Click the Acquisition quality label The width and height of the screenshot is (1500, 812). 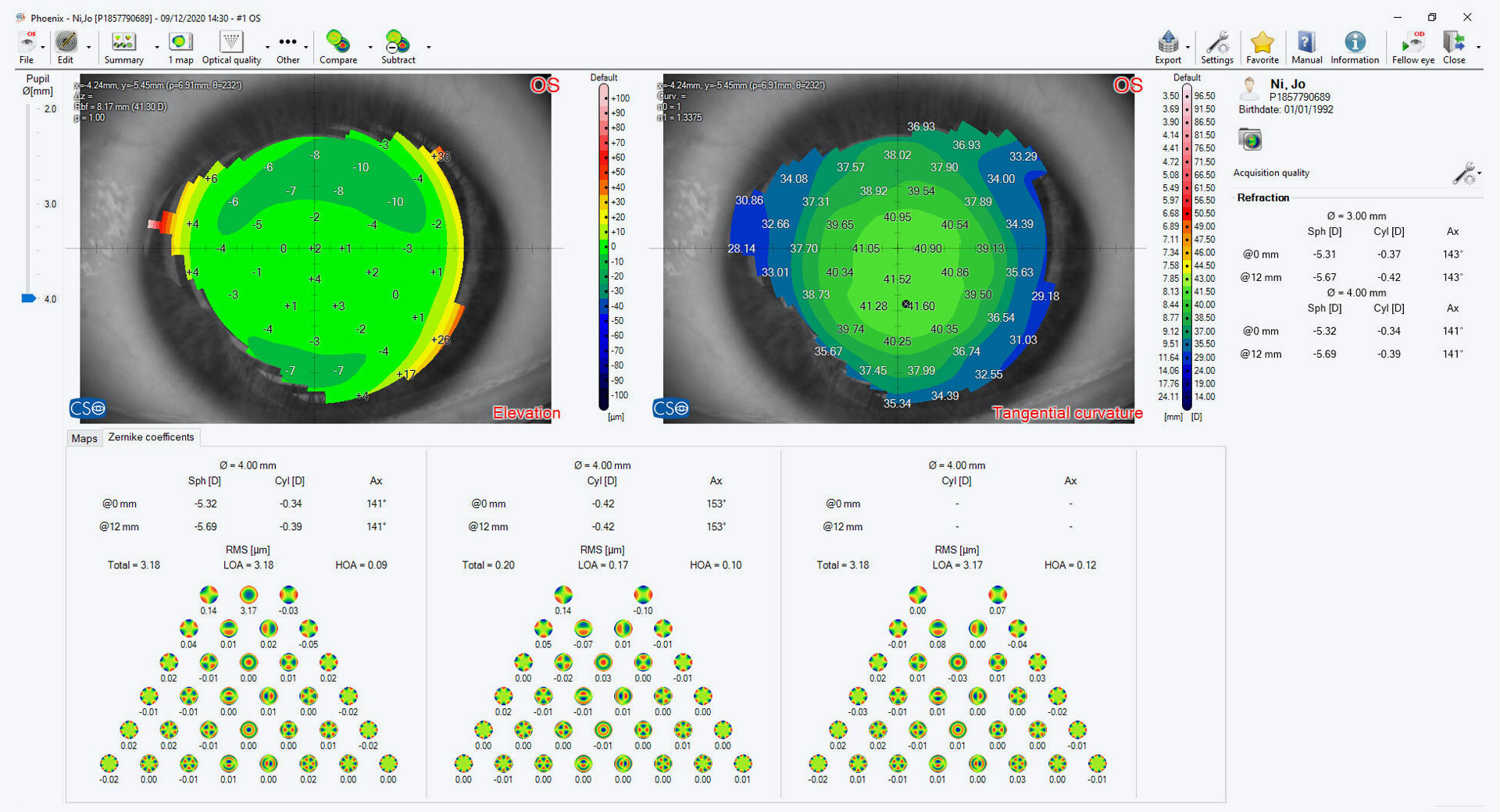click(1271, 173)
